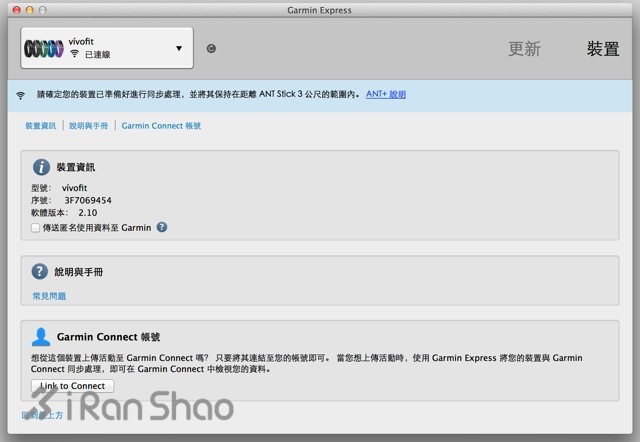Jump to 說明與手冊 section link

(91, 126)
